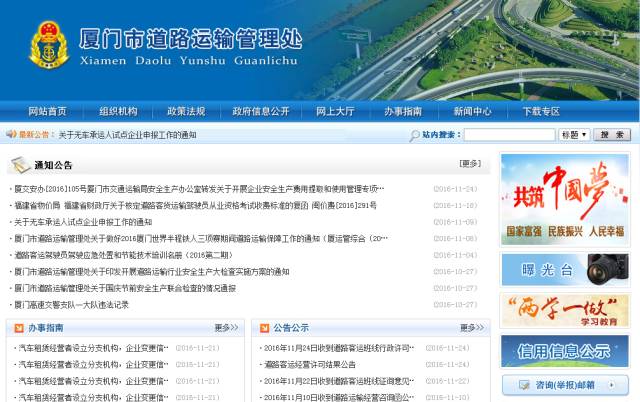
Task: Click the 搜索 button
Action: tap(612, 134)
